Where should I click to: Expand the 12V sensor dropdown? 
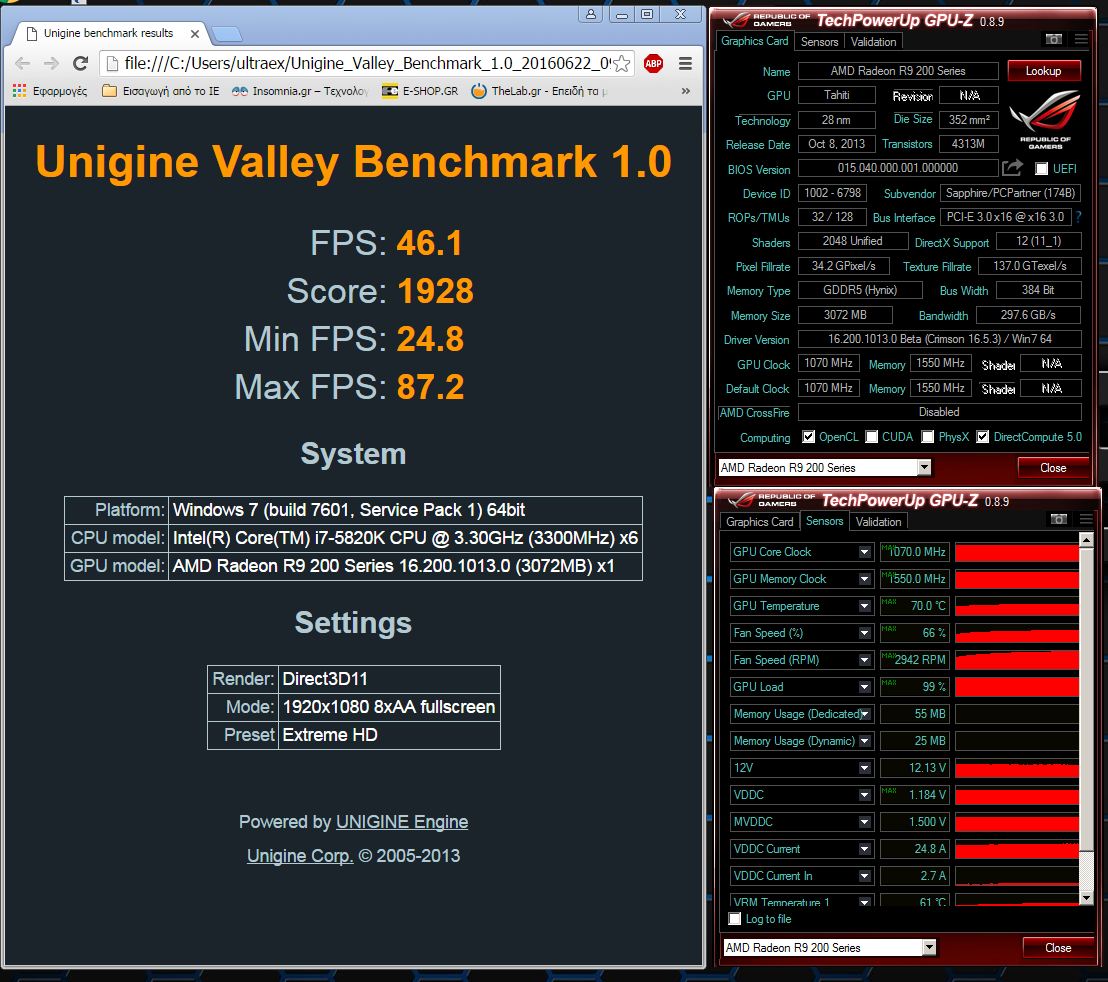pyautogui.click(x=864, y=768)
